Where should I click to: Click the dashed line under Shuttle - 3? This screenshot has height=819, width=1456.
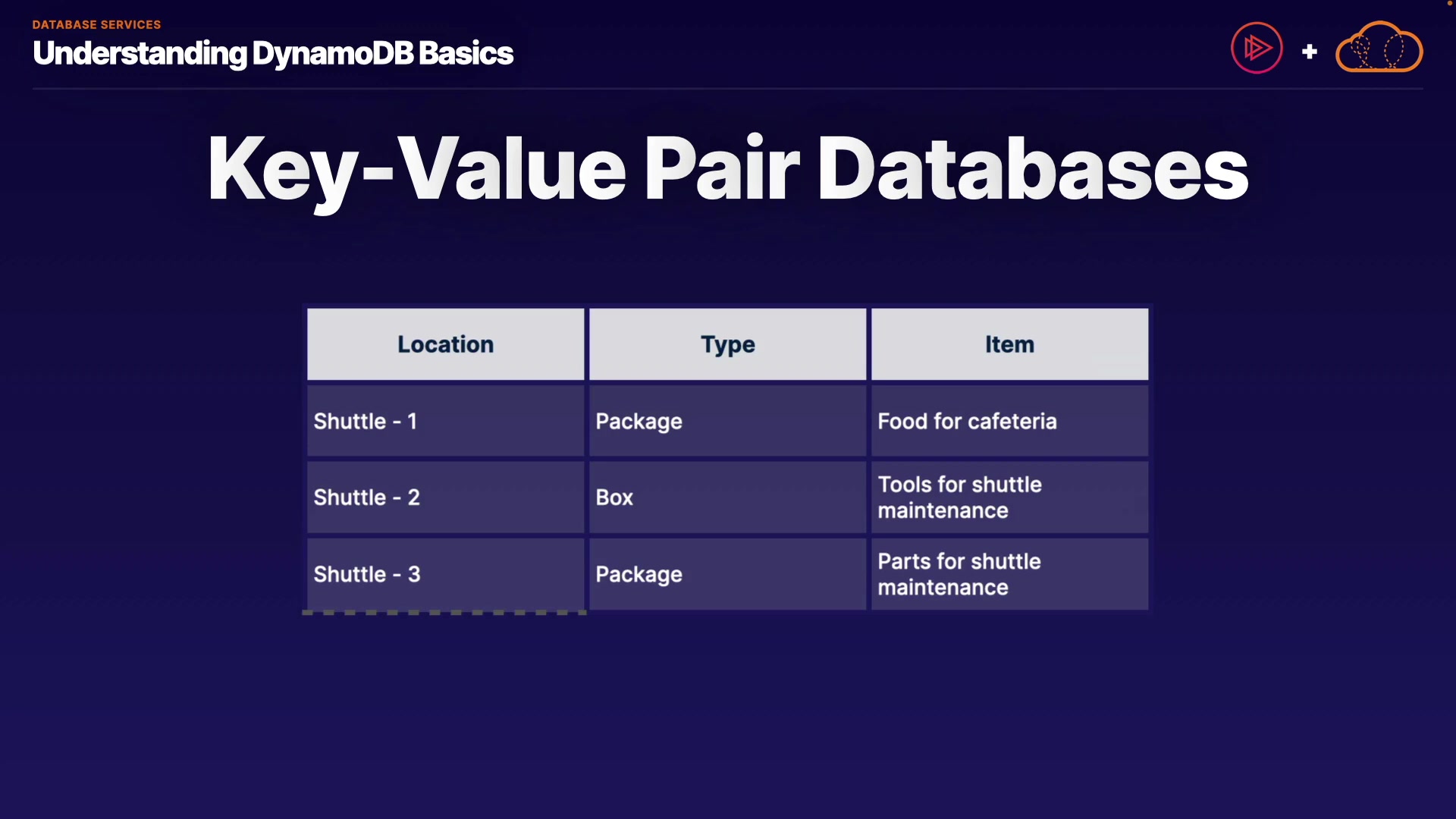coord(444,612)
